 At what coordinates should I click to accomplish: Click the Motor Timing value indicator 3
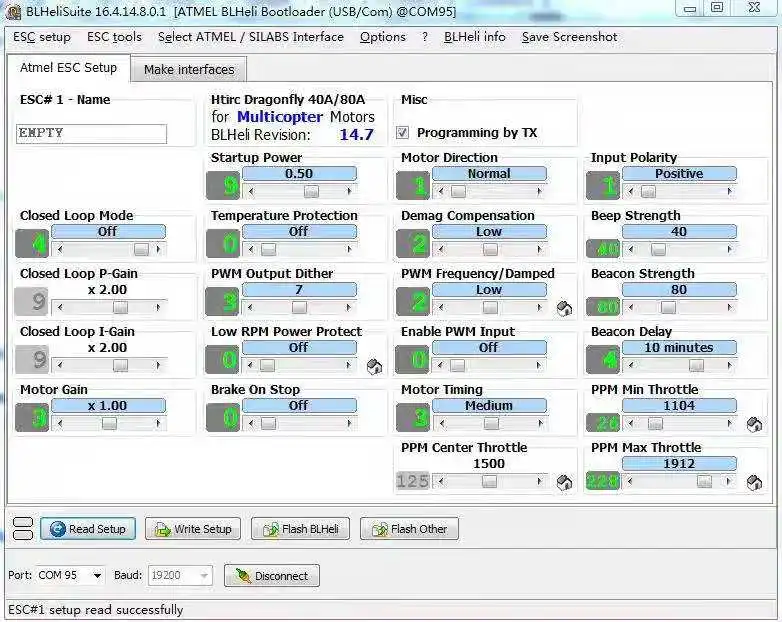tap(413, 417)
